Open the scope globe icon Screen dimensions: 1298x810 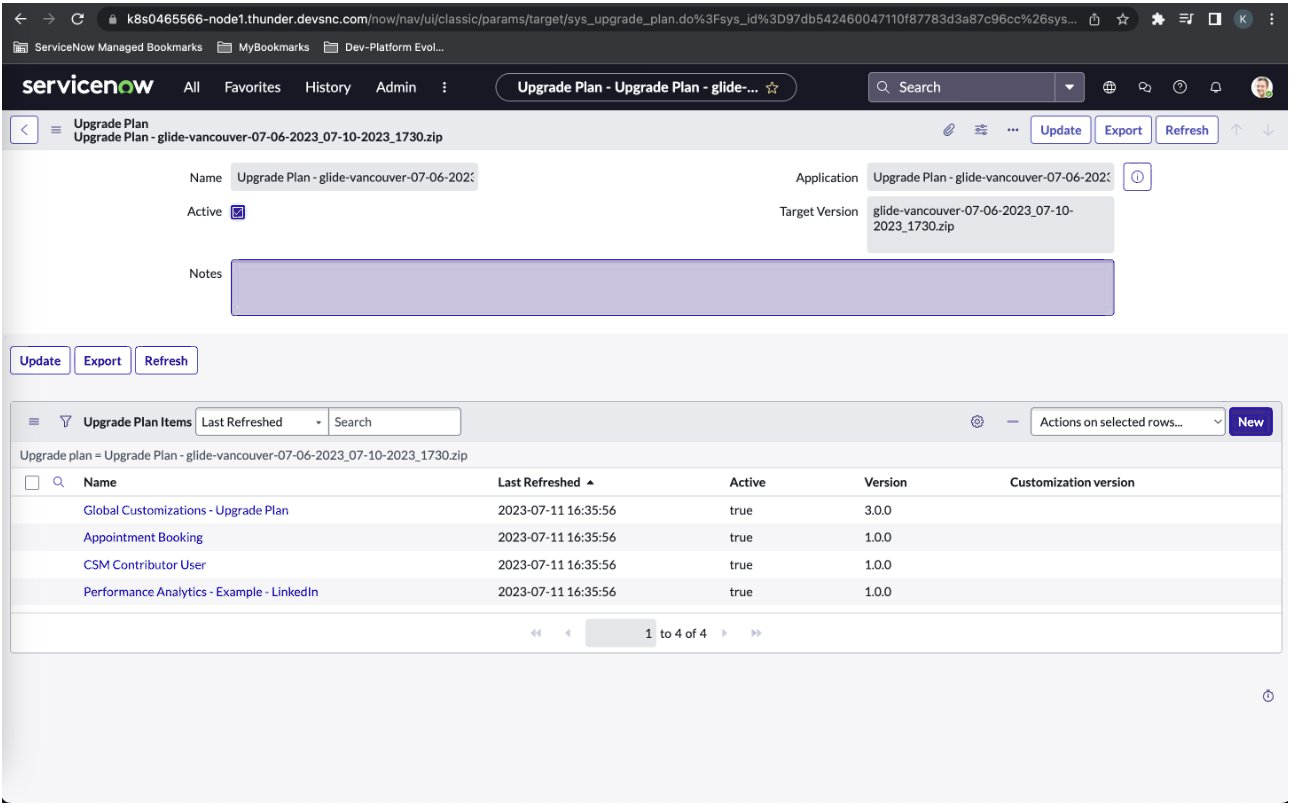tap(1109, 87)
